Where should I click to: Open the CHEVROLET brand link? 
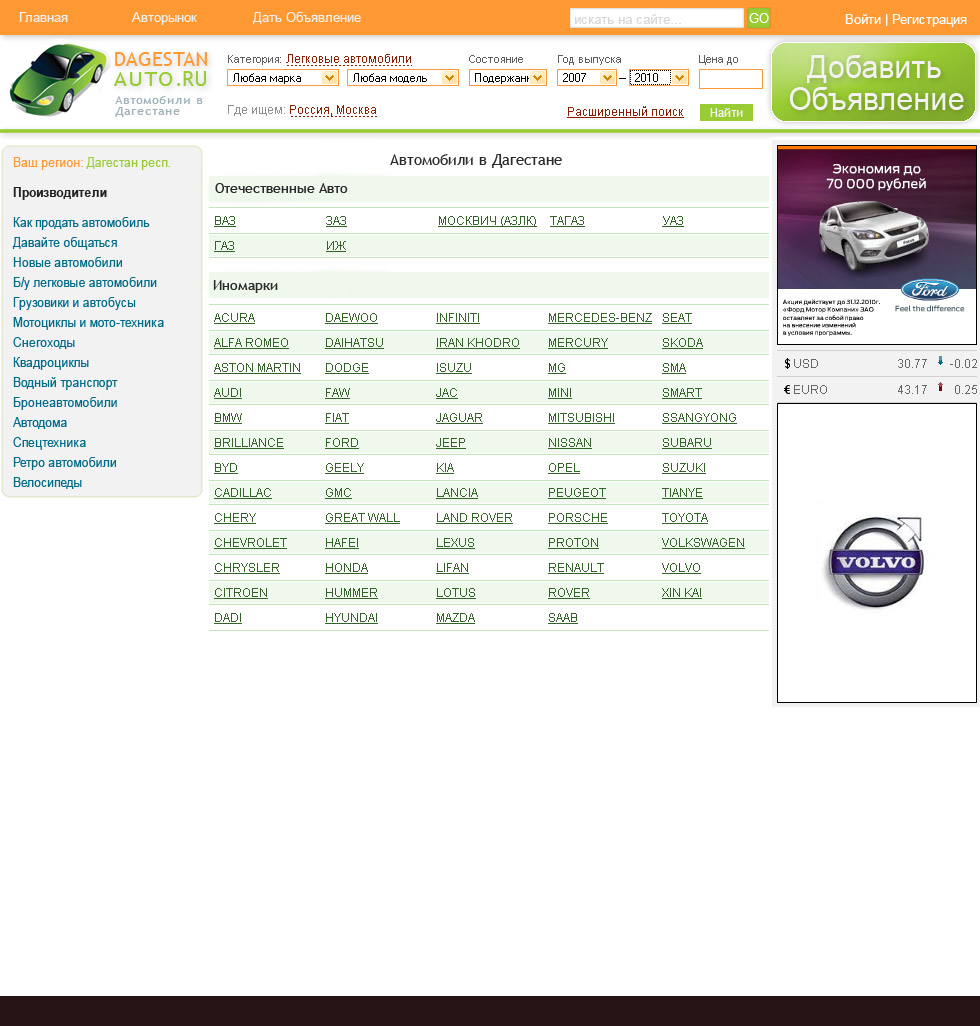pos(251,543)
